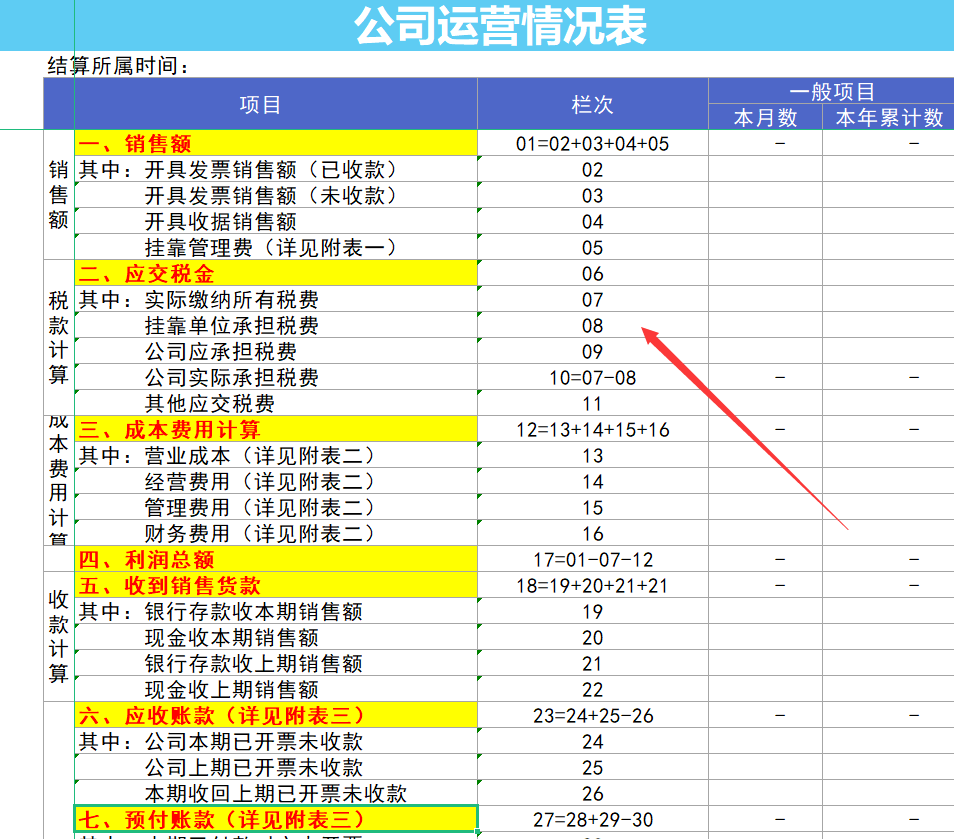Click the 公司运营情况表 title banner
The image size is (954, 839).
pos(500,22)
